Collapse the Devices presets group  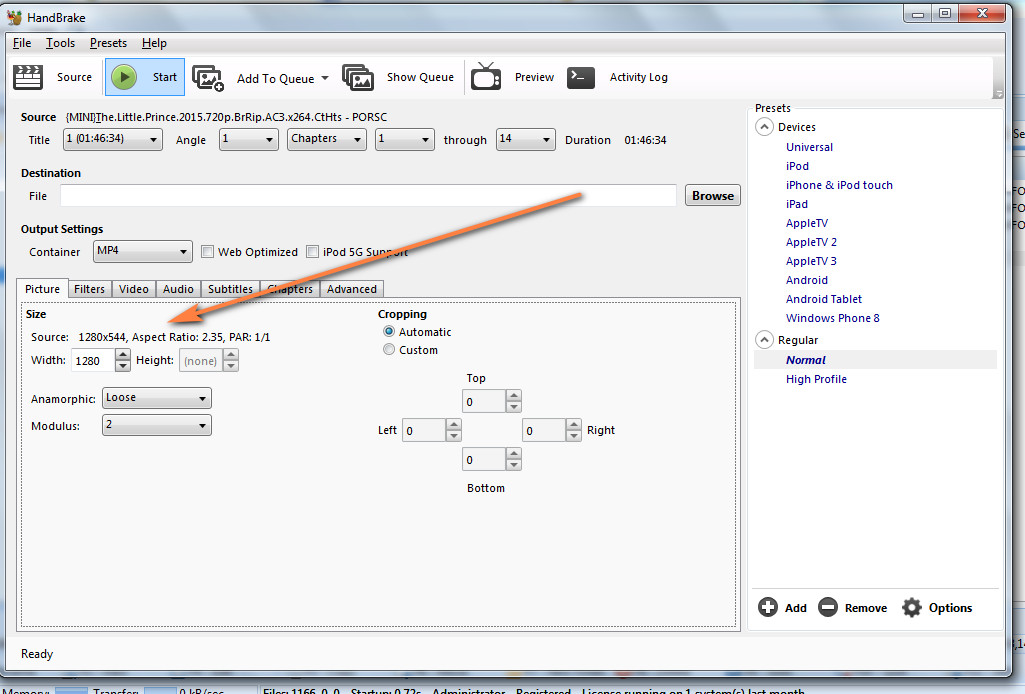[x=764, y=127]
